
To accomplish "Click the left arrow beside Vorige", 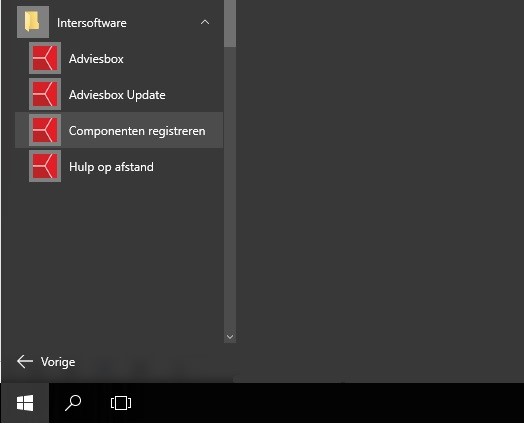I will coord(25,362).
